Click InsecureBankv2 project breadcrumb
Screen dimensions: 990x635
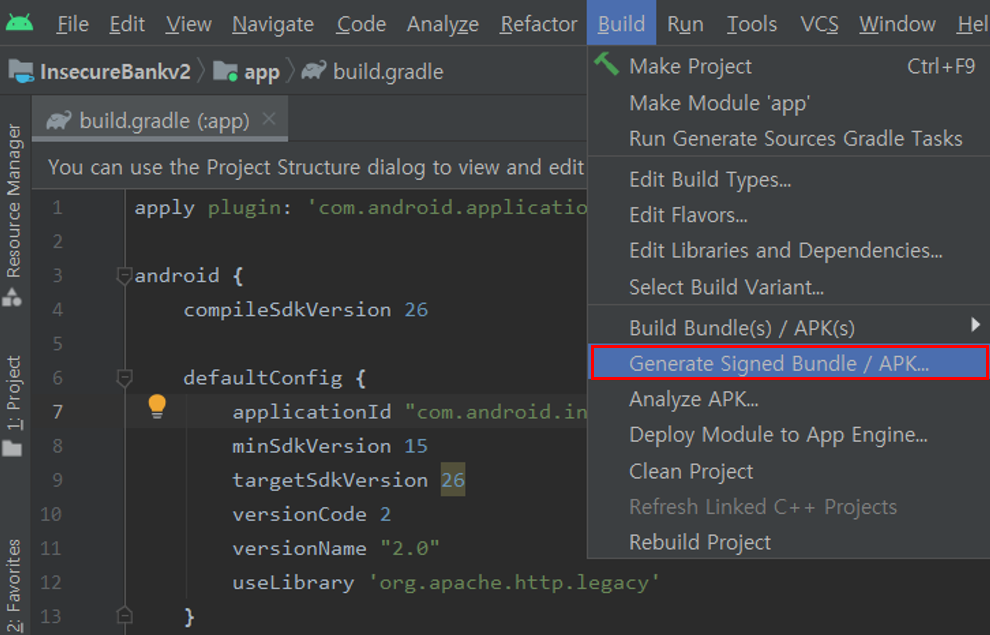[115, 72]
